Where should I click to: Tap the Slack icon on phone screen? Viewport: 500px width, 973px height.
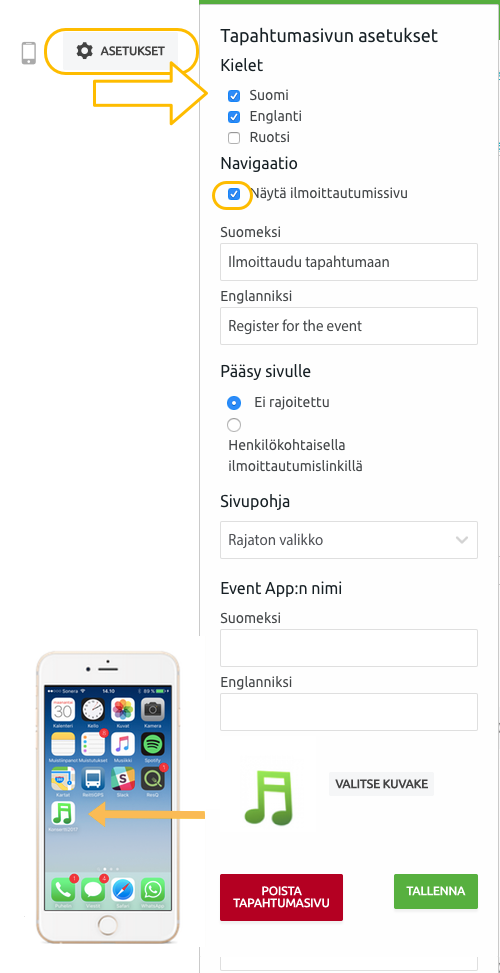(122, 778)
